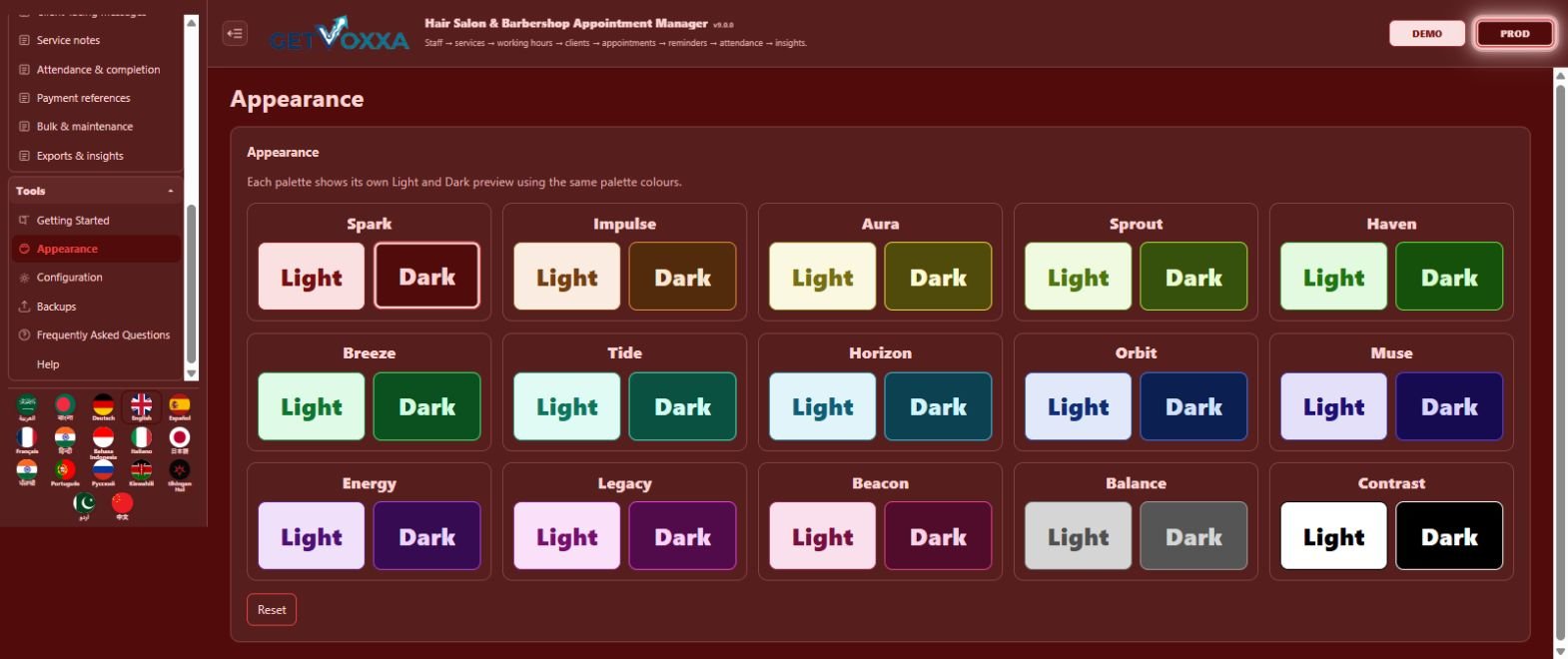This screenshot has height=659, width=1568.
Task: Select the Hindi India flag
Action: click(x=65, y=440)
